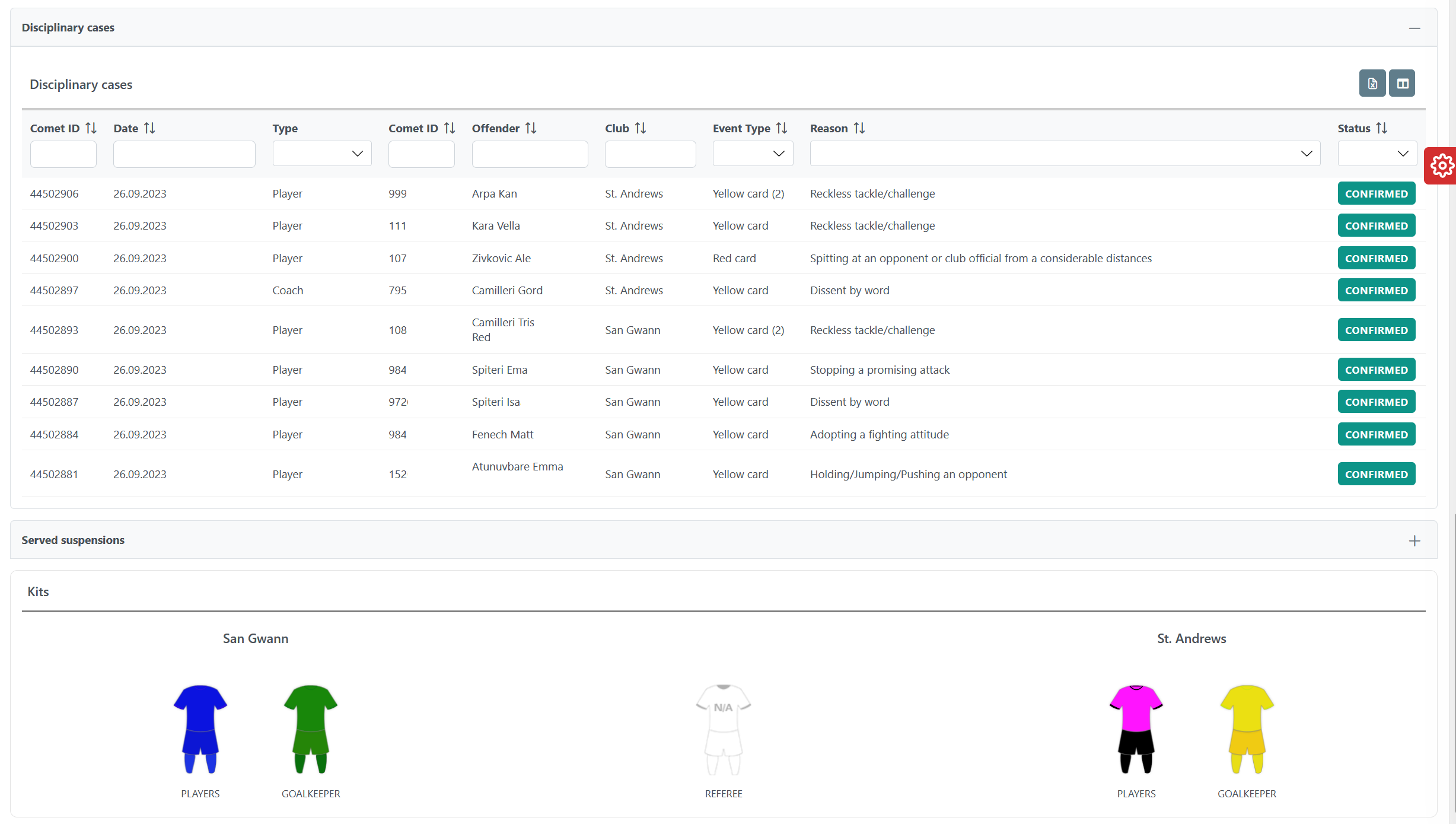
Task: Open the Type filter dropdown
Action: (322, 154)
